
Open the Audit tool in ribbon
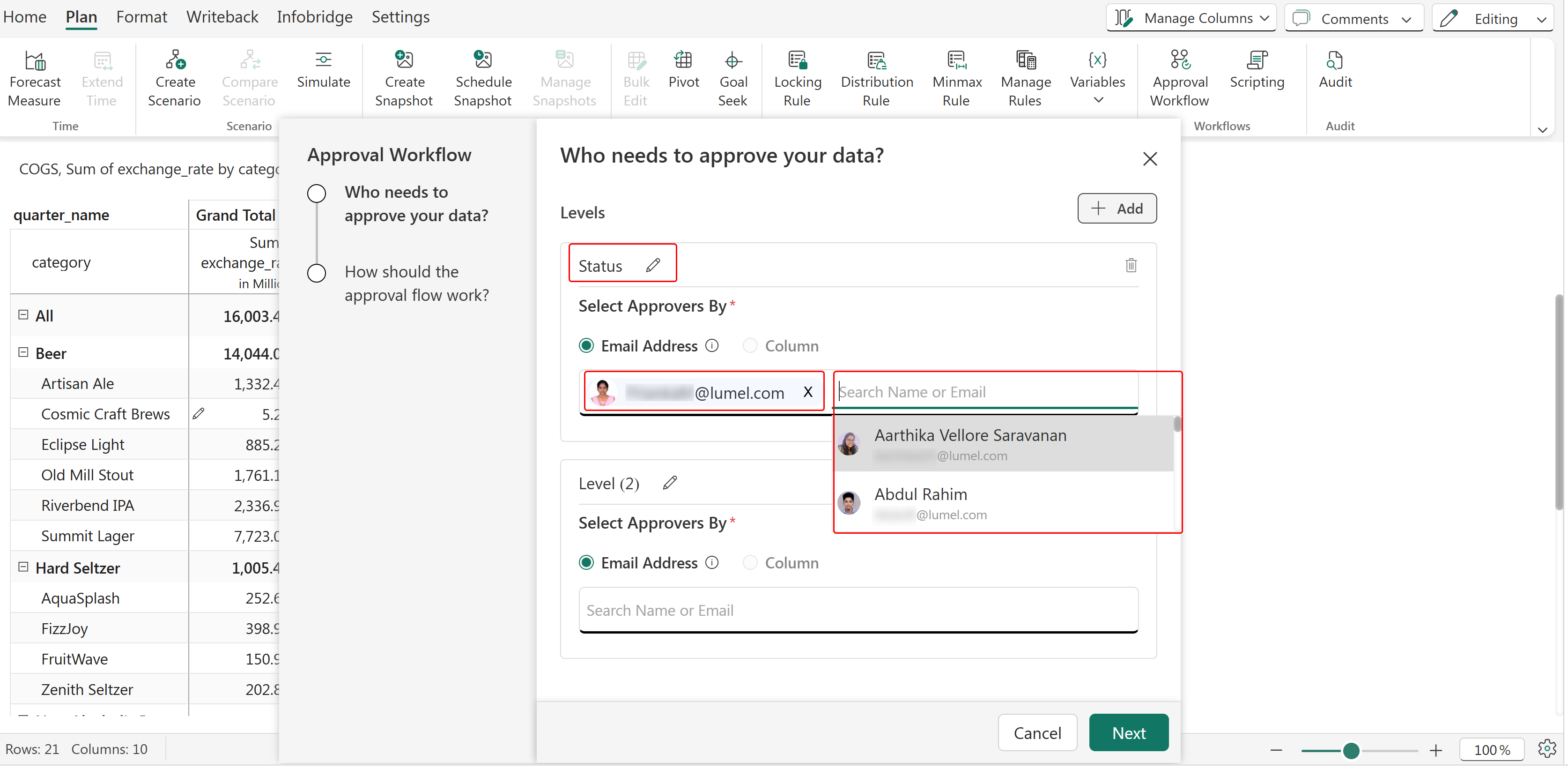tap(1334, 61)
